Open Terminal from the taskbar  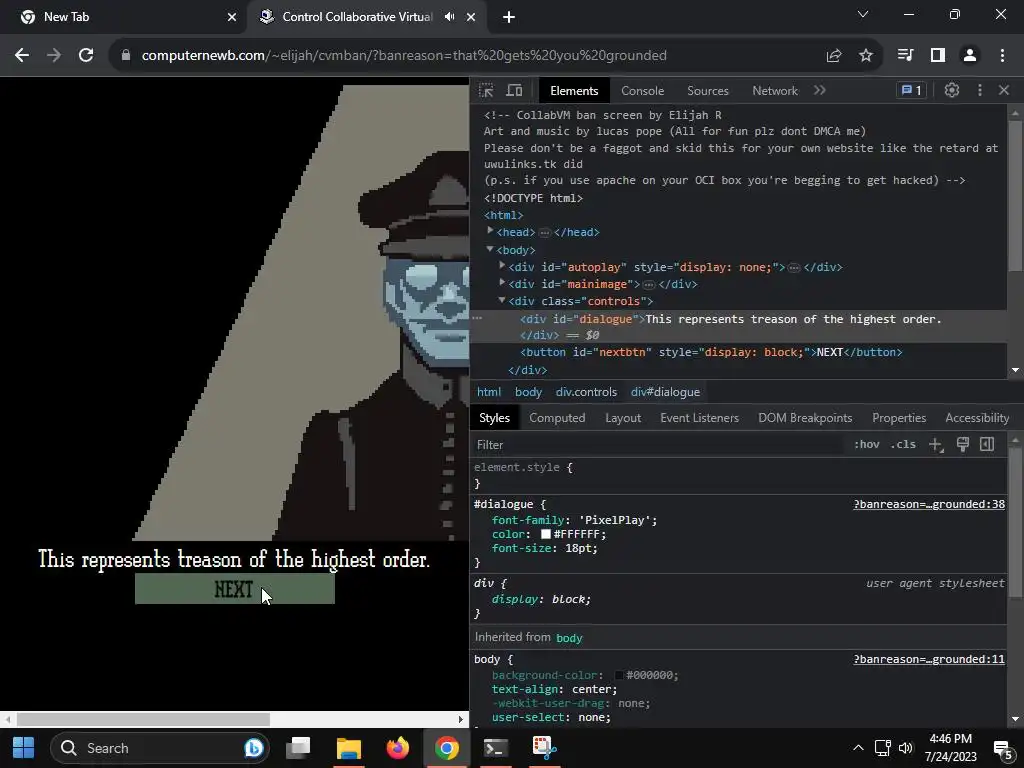click(x=496, y=748)
